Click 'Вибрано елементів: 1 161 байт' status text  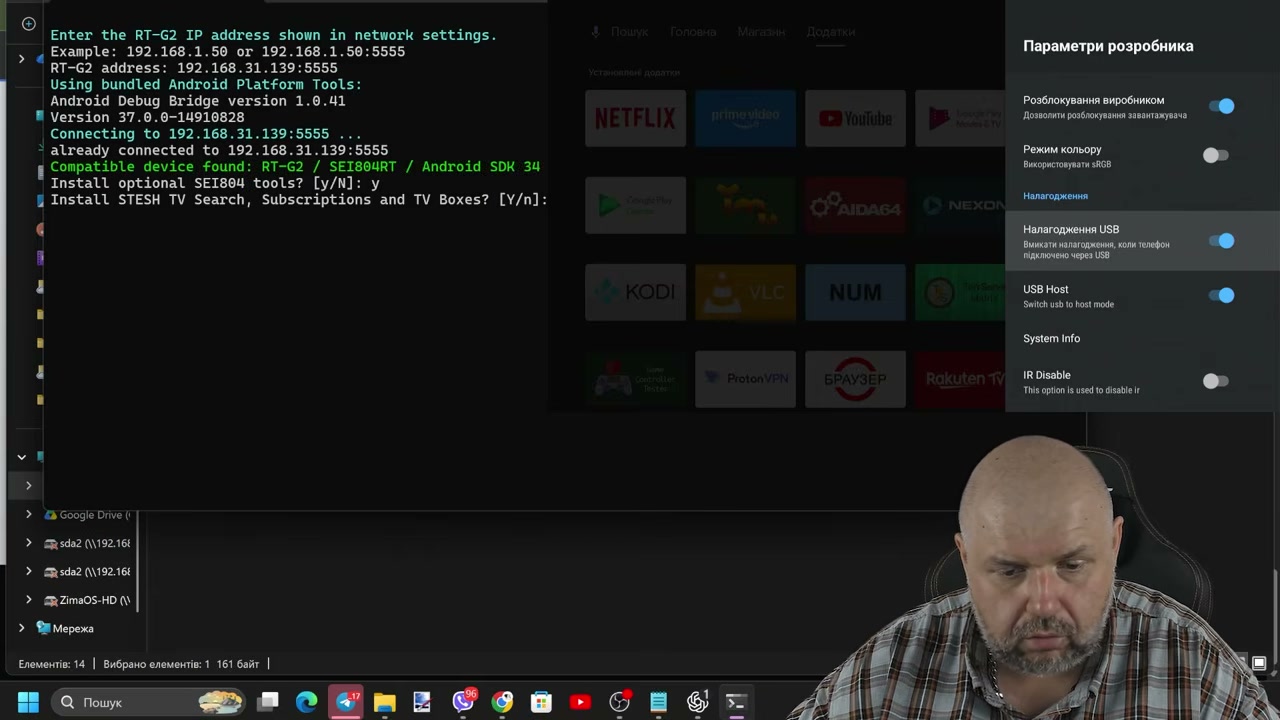click(181, 664)
